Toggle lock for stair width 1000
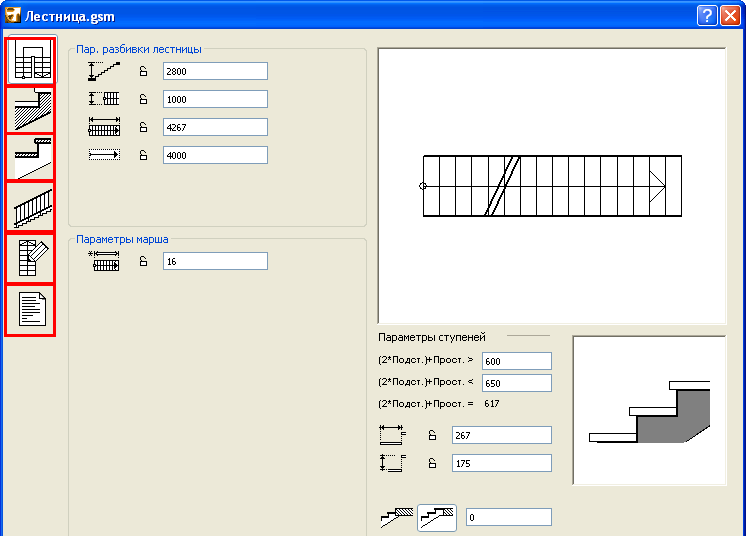The image size is (746, 536). (x=143, y=99)
